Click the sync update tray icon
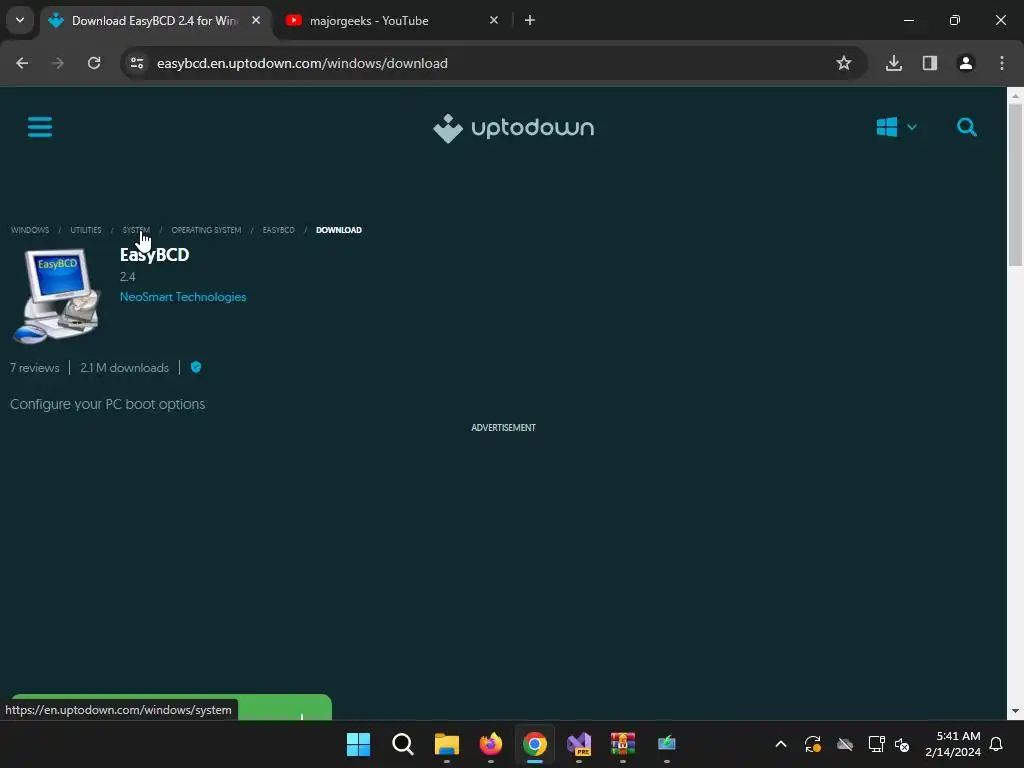Viewport: 1024px width, 768px height. [x=812, y=744]
